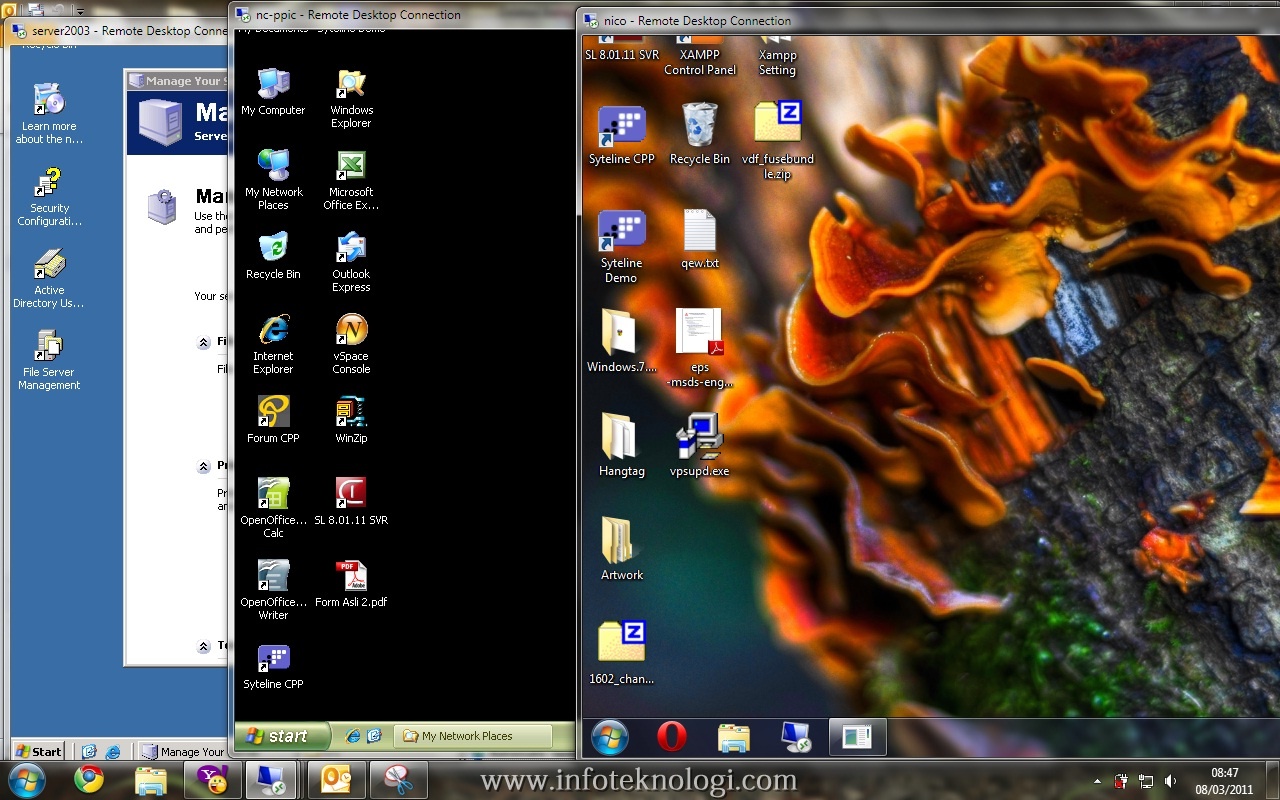This screenshot has height=800, width=1280.
Task: Open Windows Explorer shortcut in nc-ppic
Action: pyautogui.click(x=351, y=98)
